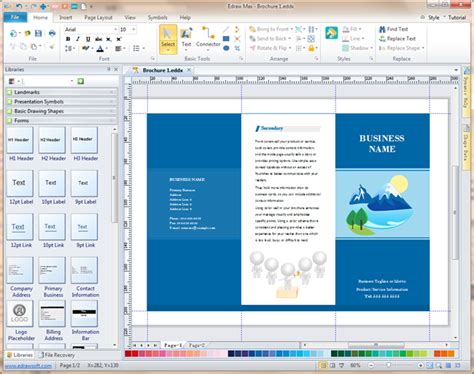This screenshot has height=374, width=474.
Task: Switch to the Page-2 sheet tab
Action: click(197, 345)
